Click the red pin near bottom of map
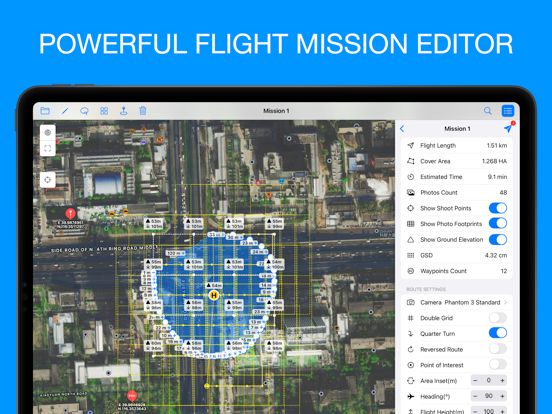The image size is (552, 414). 132,396
